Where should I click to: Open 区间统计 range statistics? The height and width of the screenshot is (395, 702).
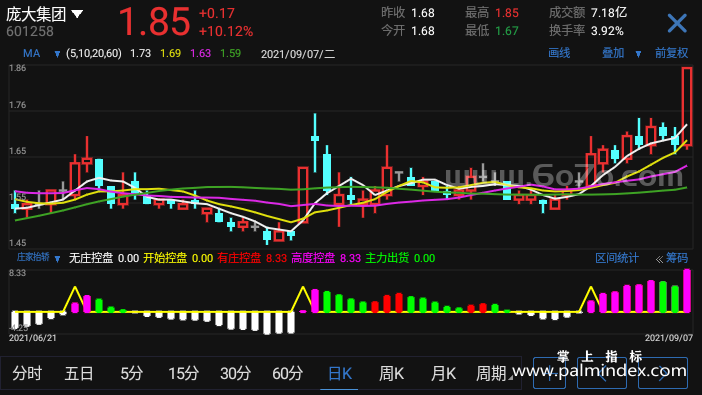click(617, 258)
